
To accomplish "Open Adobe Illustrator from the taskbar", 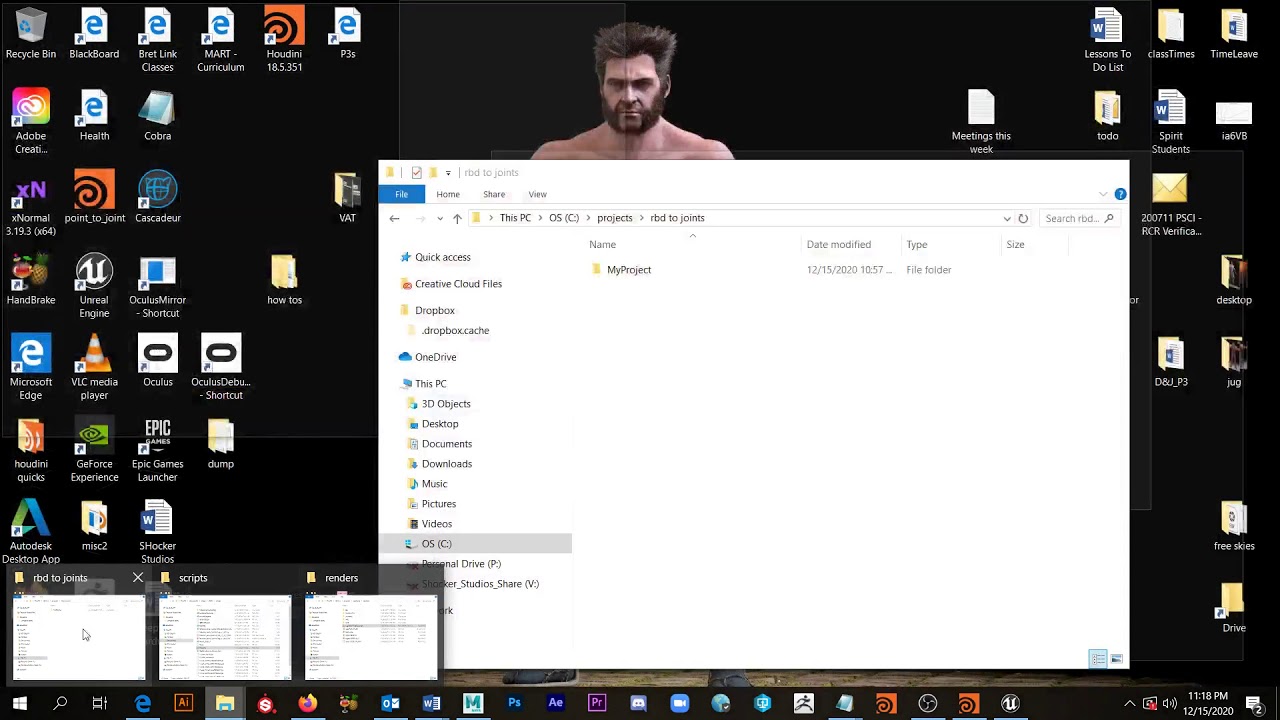I will coord(183,704).
